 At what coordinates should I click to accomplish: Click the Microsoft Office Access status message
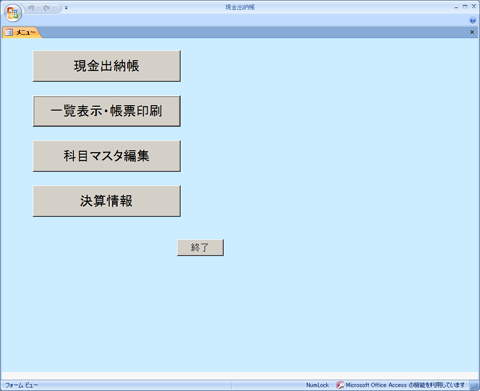tap(405, 385)
